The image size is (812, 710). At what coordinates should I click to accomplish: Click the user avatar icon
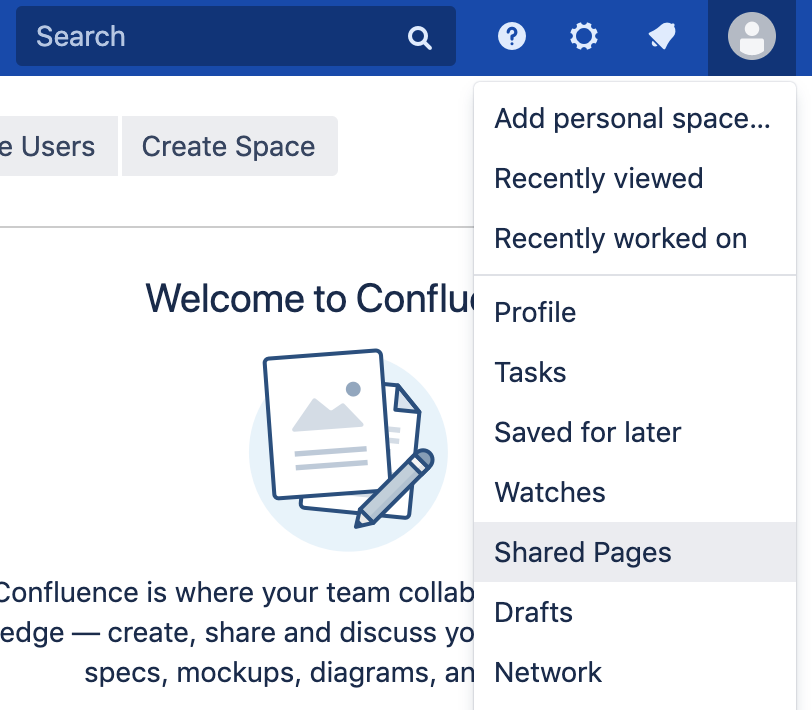[751, 36]
